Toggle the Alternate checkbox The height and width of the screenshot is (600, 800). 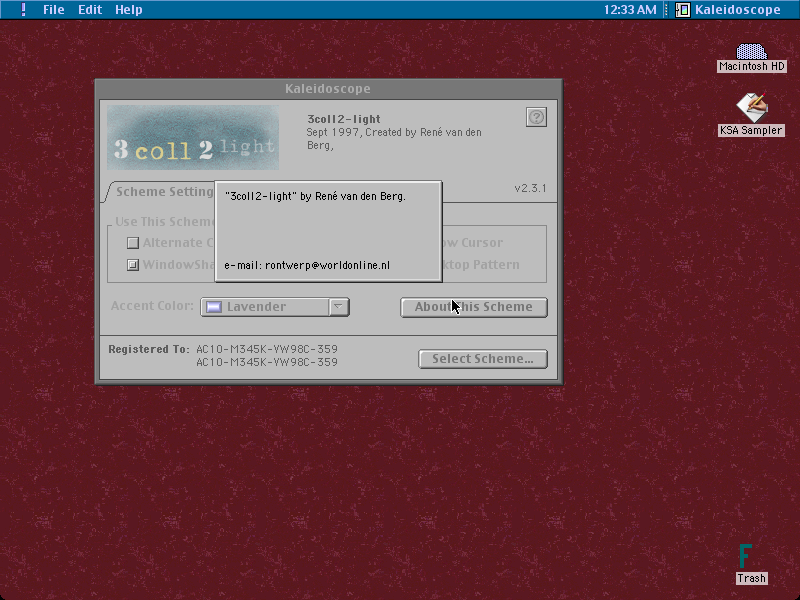(133, 243)
